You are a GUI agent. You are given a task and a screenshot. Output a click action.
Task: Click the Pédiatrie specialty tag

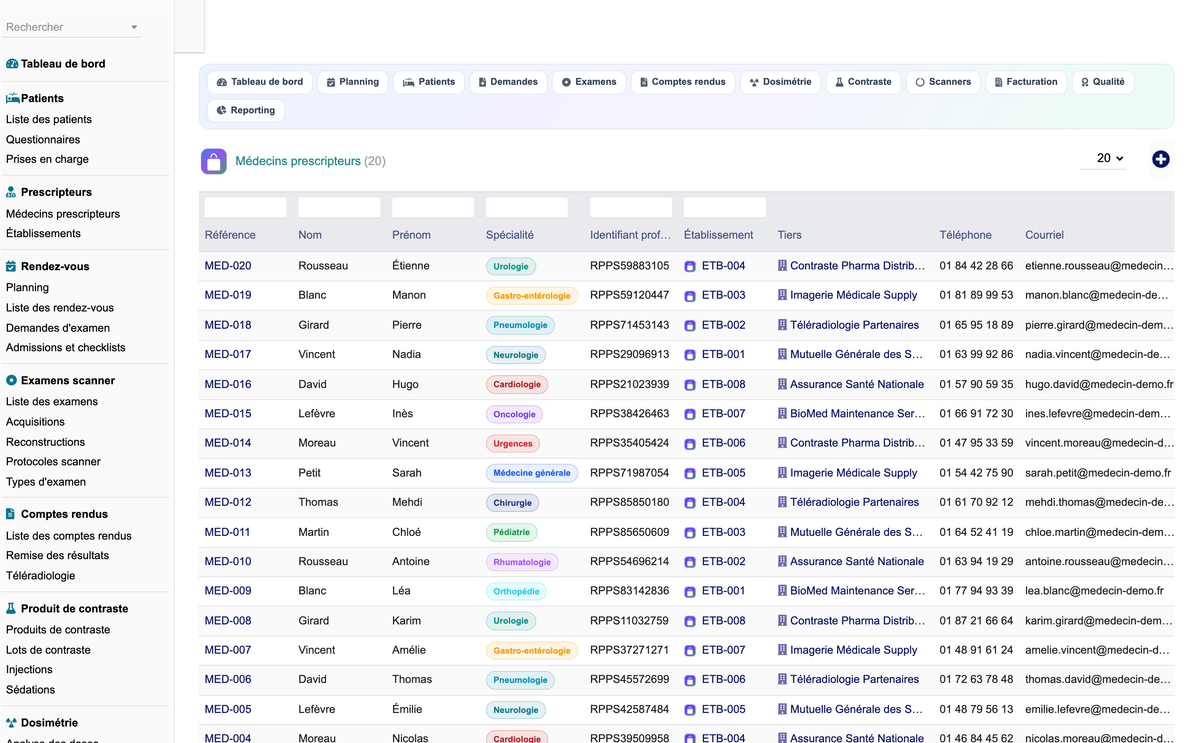[512, 532]
